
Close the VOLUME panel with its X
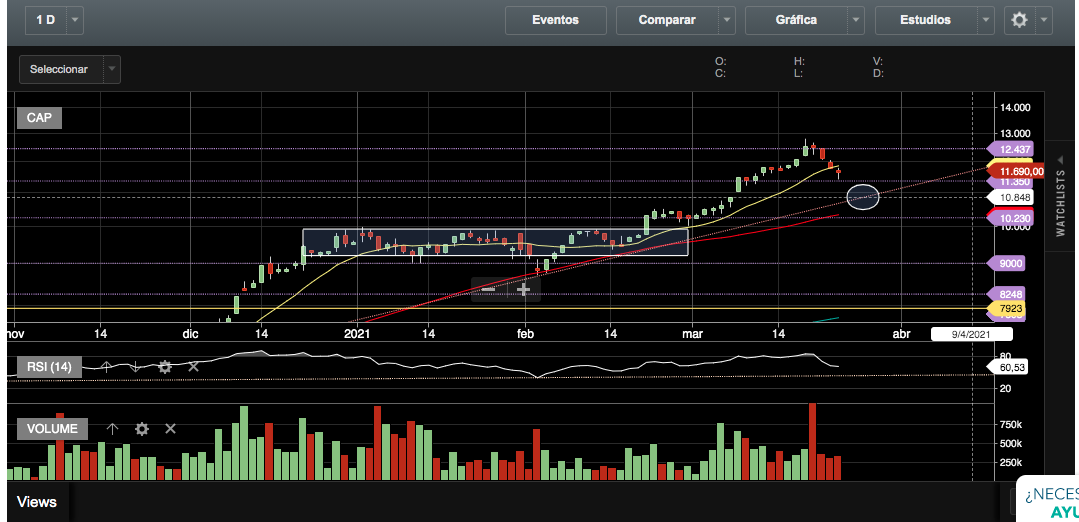(x=171, y=429)
